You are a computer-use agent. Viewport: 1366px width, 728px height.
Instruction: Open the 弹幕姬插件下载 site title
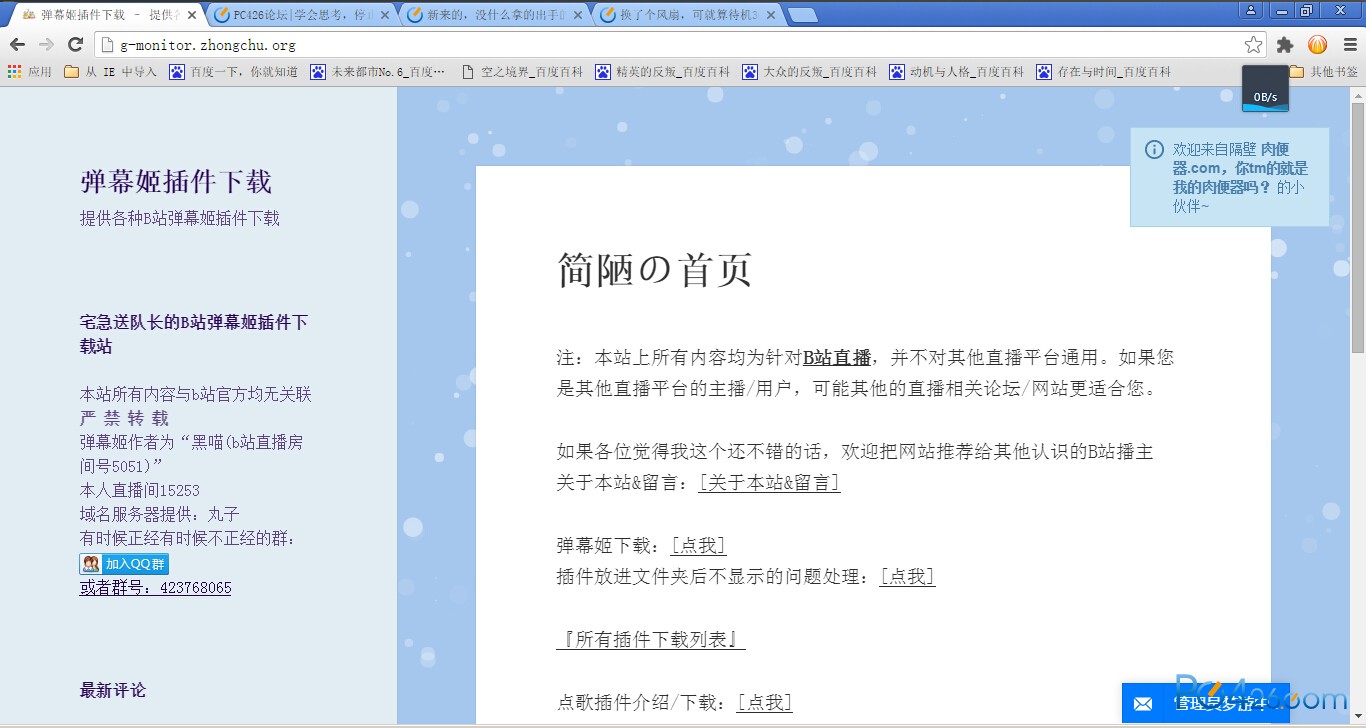point(176,181)
